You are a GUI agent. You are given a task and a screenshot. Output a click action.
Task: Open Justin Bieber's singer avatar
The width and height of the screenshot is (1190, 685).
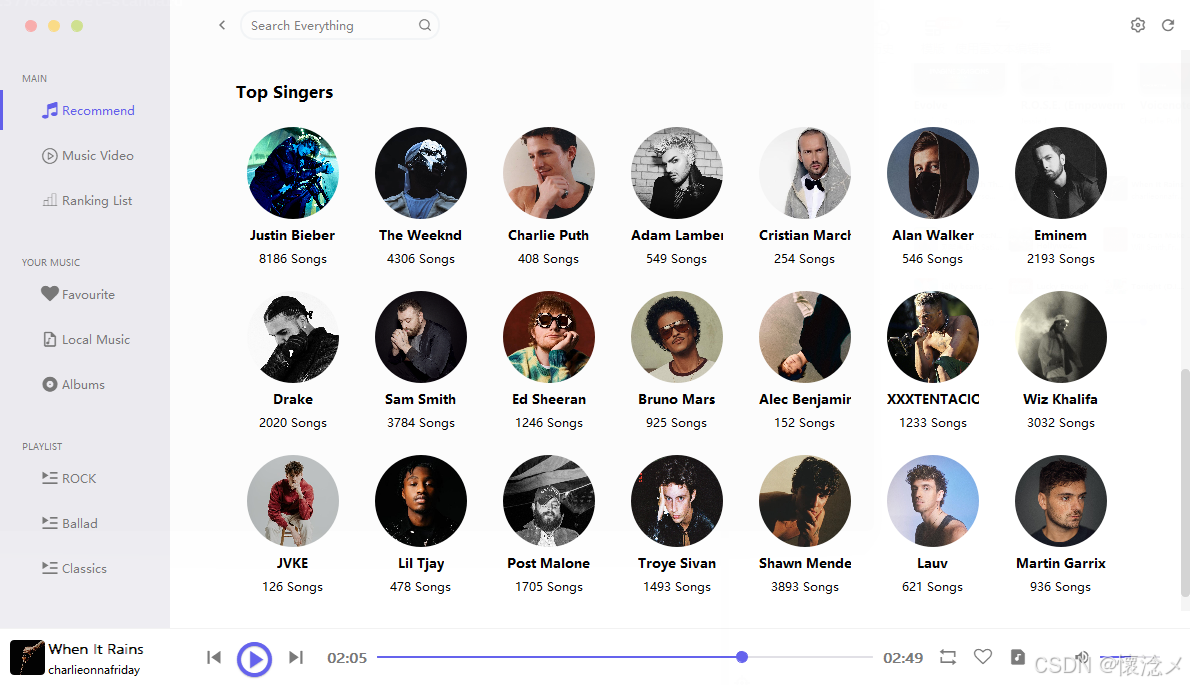click(292, 173)
